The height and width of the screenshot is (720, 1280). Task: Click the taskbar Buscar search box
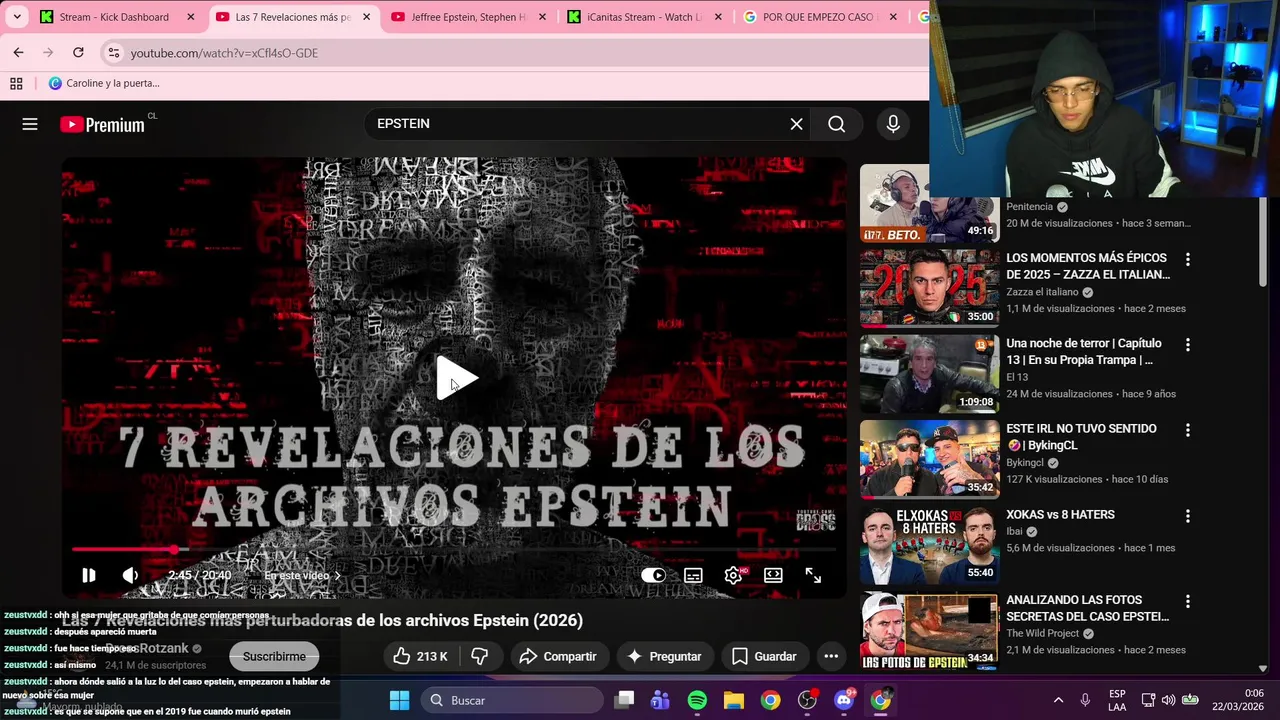[x=512, y=700]
